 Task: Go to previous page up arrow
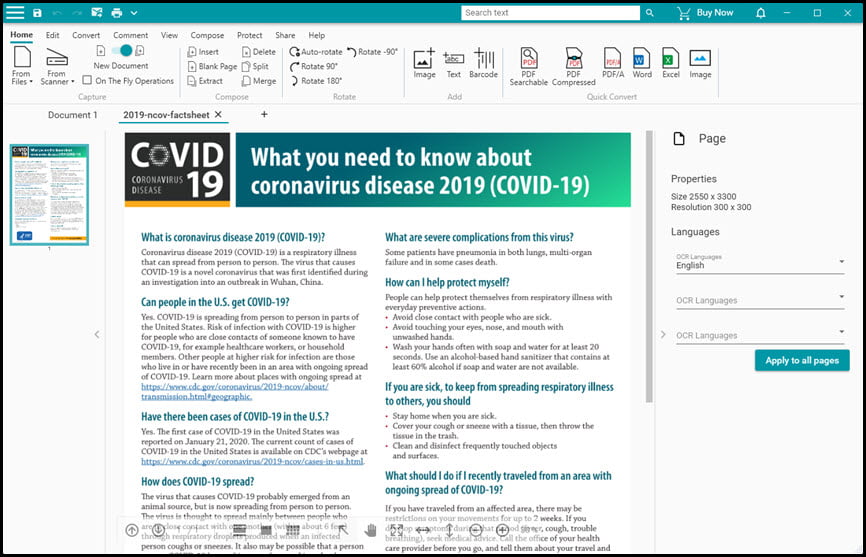pyautogui.click(x=131, y=531)
